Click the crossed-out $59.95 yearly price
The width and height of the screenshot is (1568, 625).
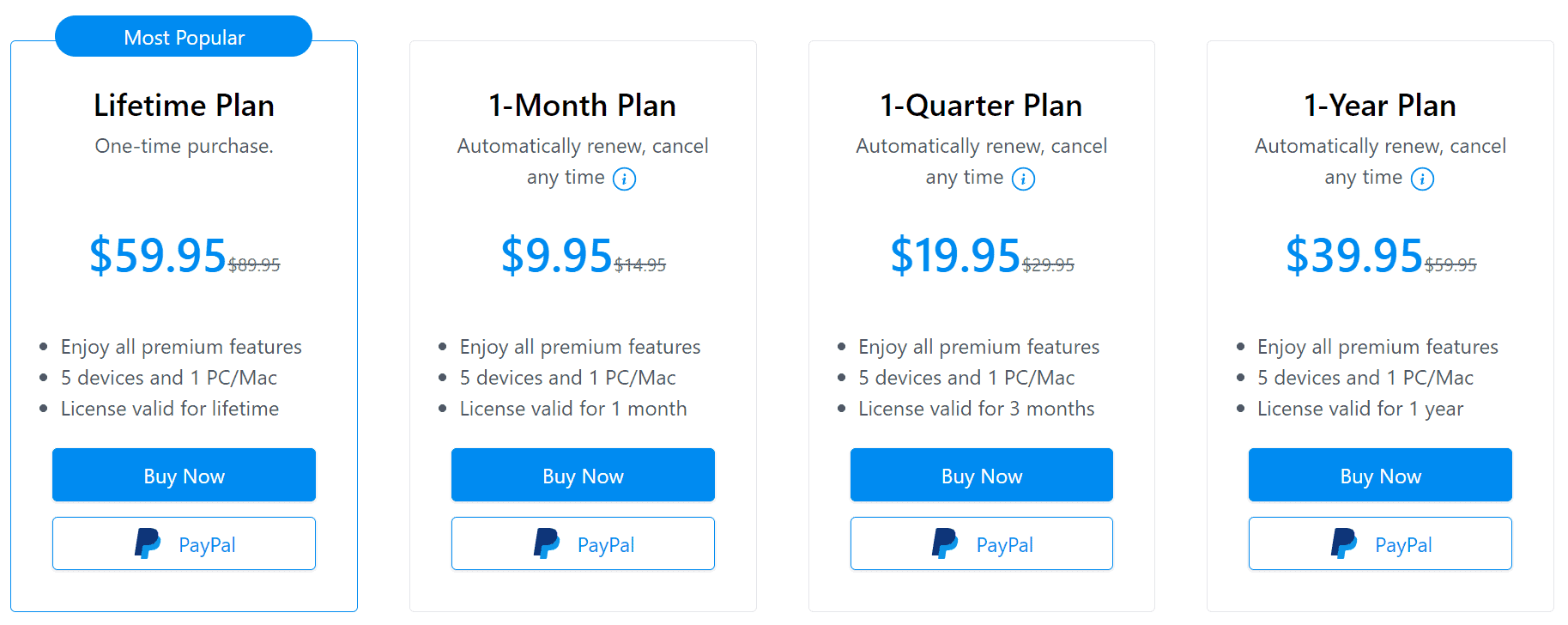pyautogui.click(x=1450, y=264)
